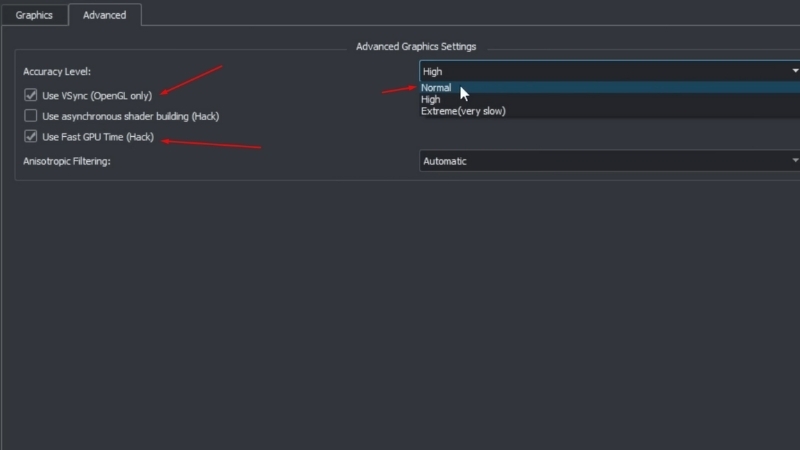Click 'Use asynchronous shader building (Hack)' text
Screen dimensions: 800x450
point(130,116)
